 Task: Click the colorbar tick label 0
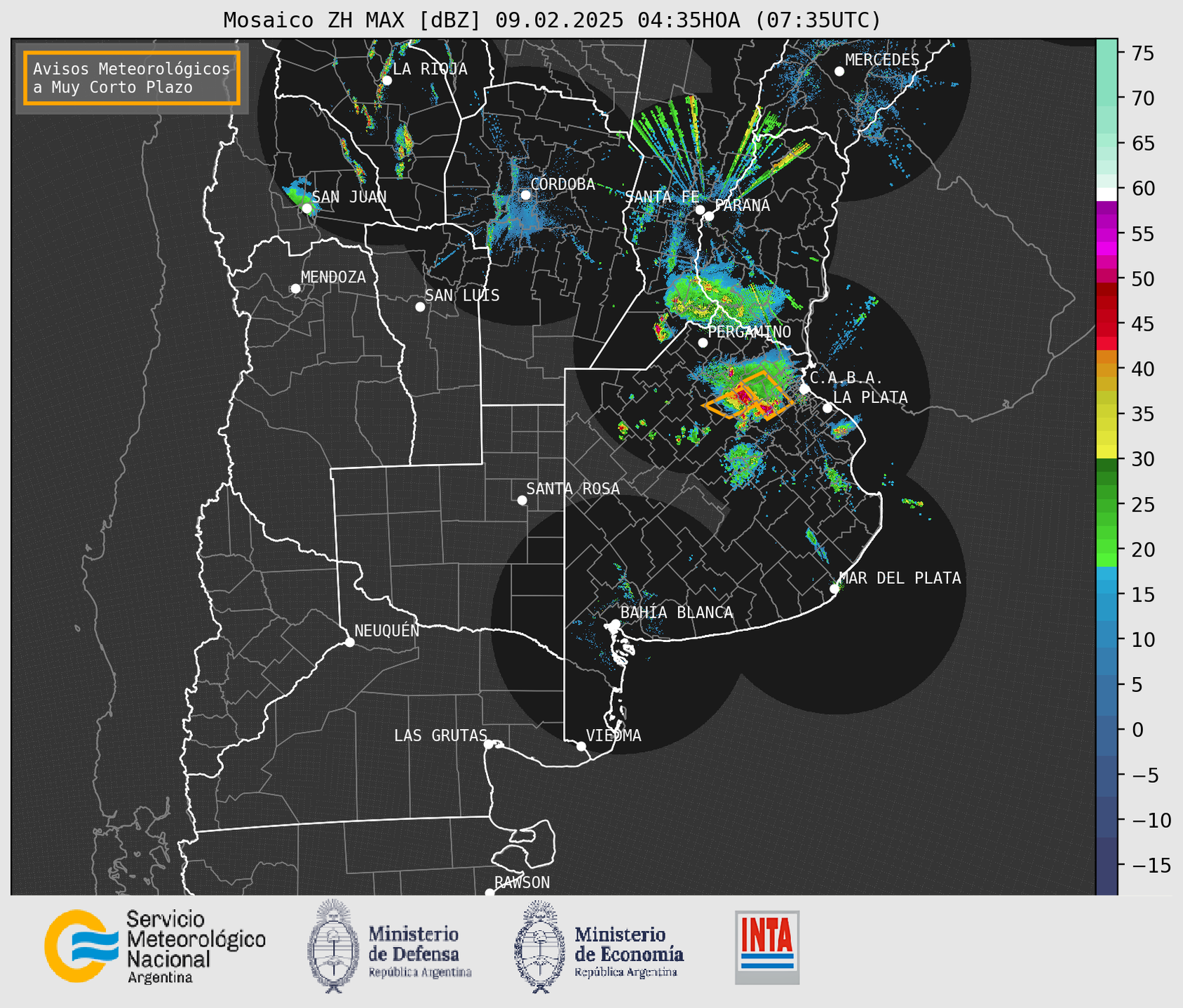1137,730
